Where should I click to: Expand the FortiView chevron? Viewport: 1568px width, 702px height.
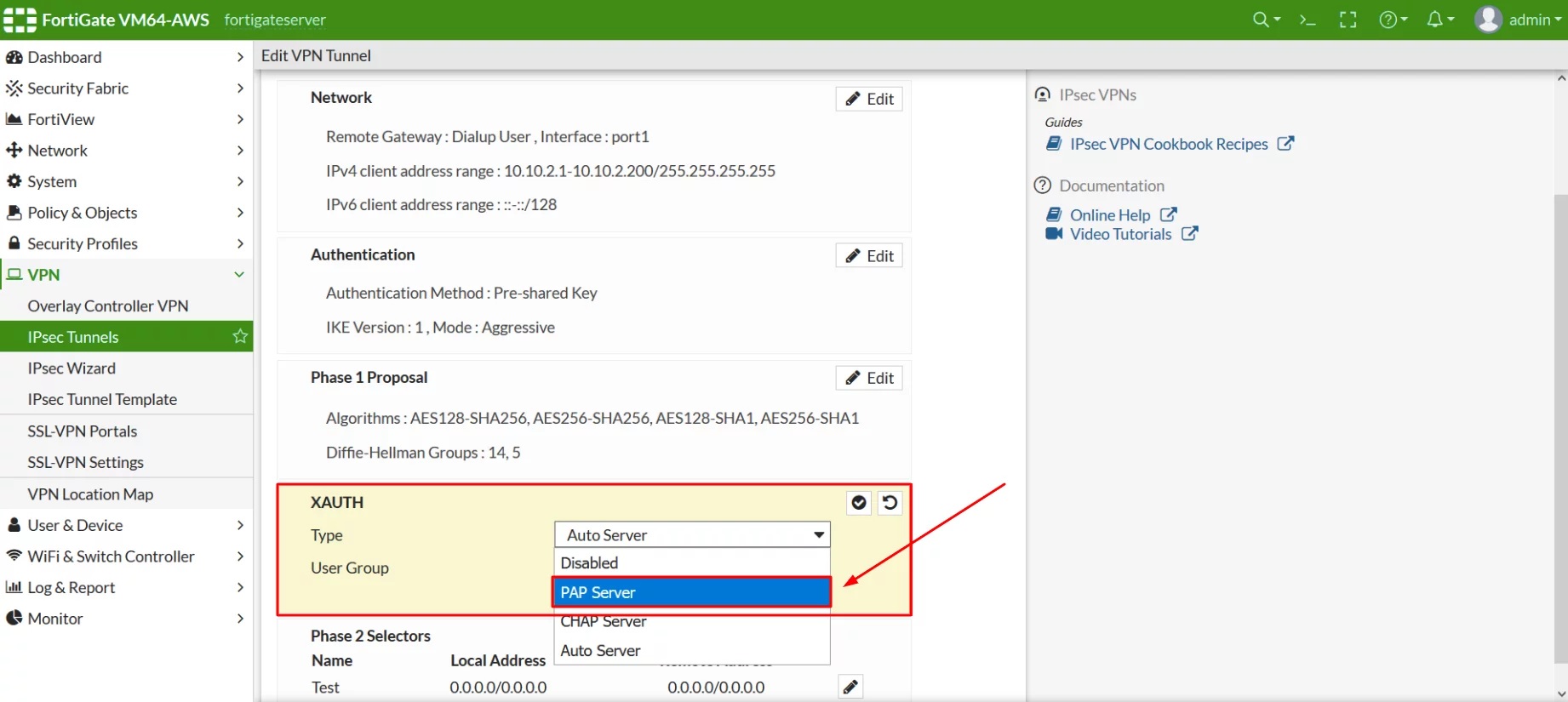240,119
